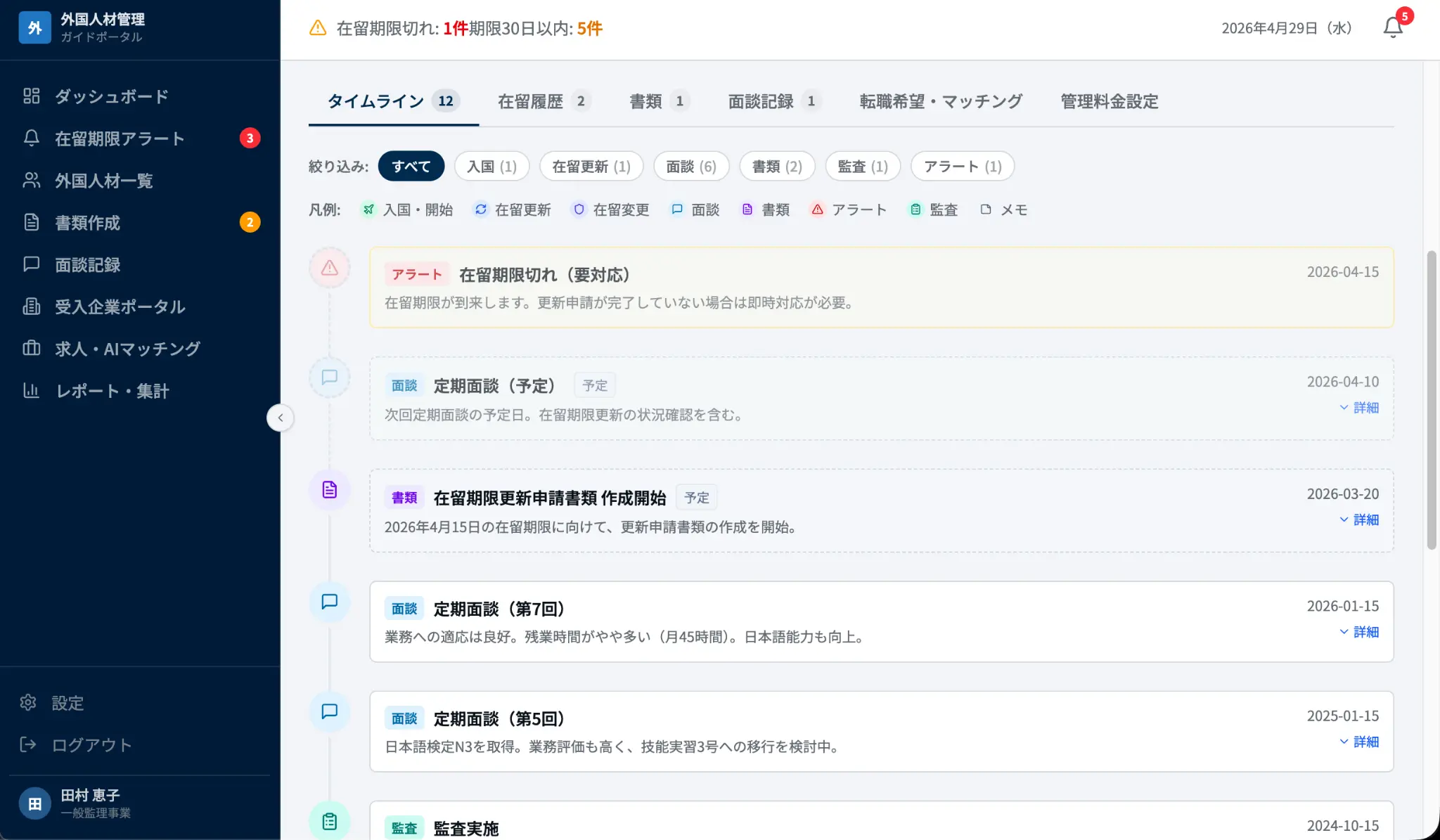
Task: Go to ダッシュボード in sidebar
Action: 140,96
